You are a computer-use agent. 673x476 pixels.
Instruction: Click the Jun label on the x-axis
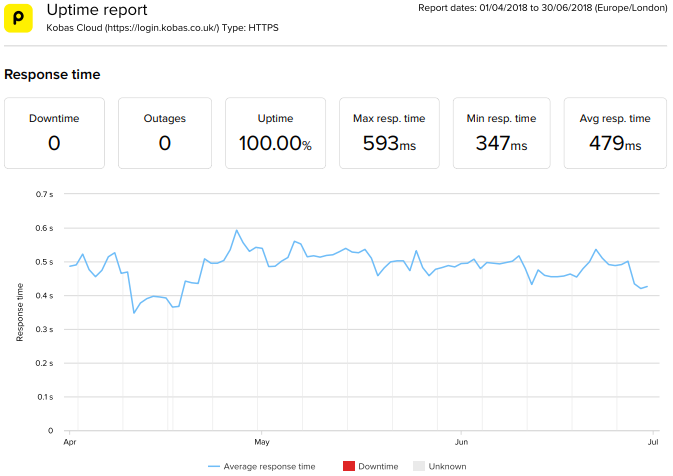[x=461, y=441]
